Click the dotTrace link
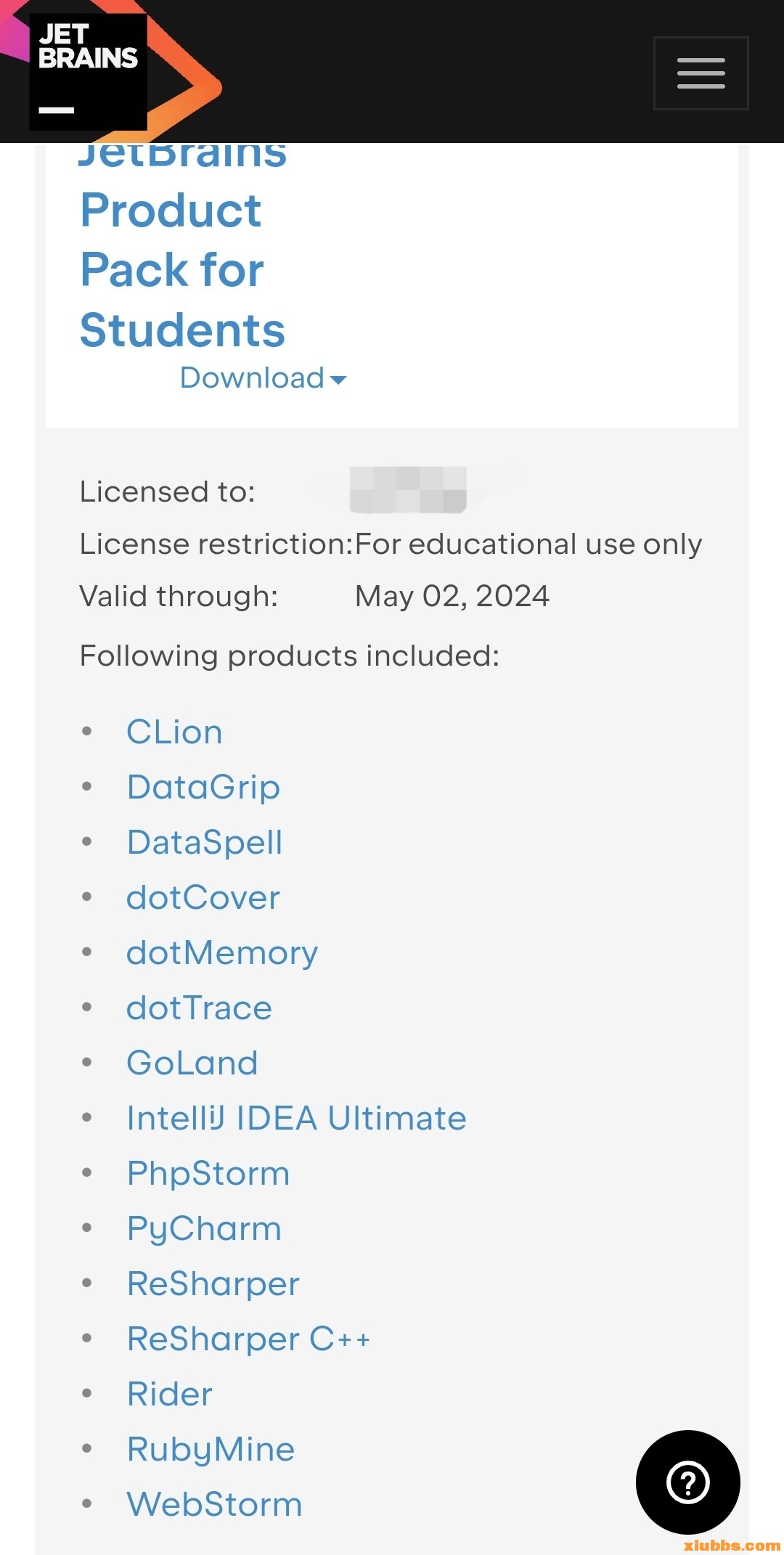Viewport: 784px width, 1555px height. pos(199,1008)
